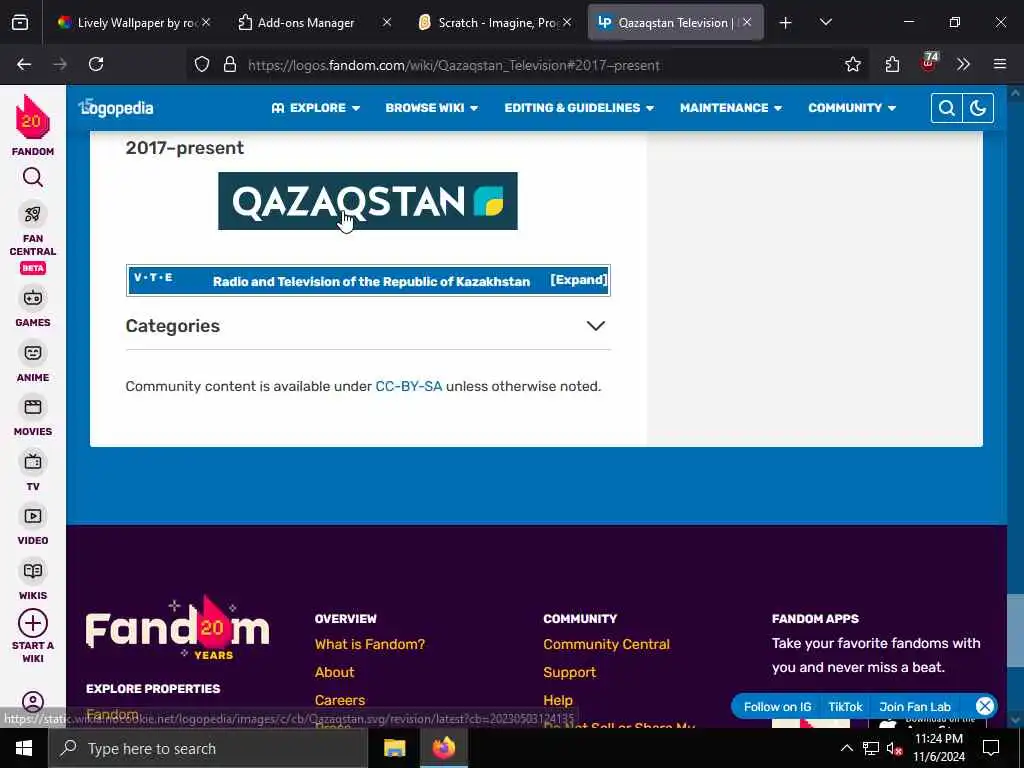Switch to the Scratch tab
Viewport: 1024px width, 768px height.
(496, 23)
